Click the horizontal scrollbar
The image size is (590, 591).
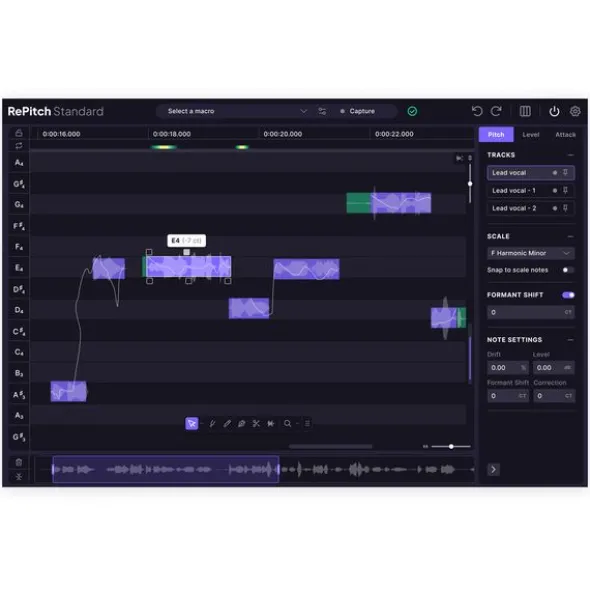(x=330, y=446)
